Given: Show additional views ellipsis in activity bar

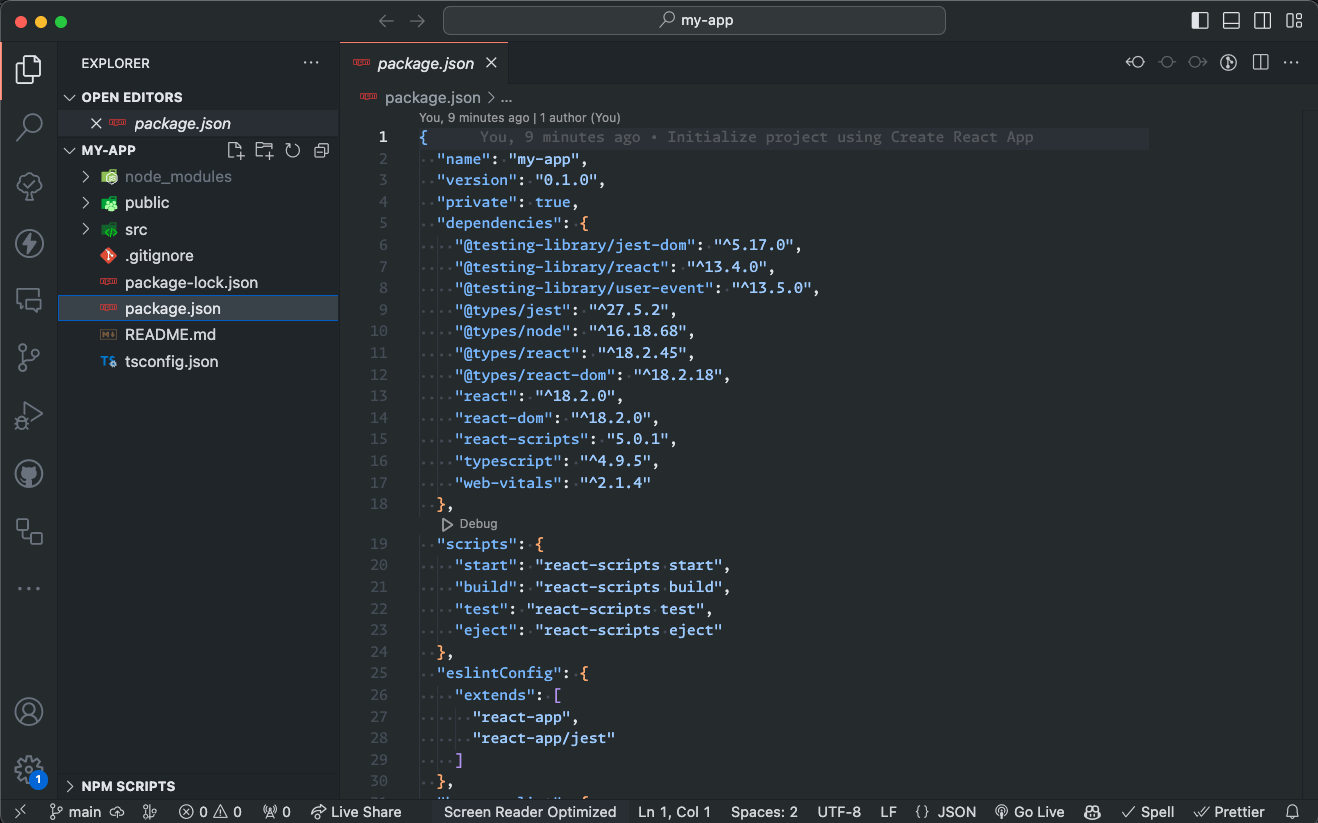Looking at the screenshot, I should click(x=29, y=589).
